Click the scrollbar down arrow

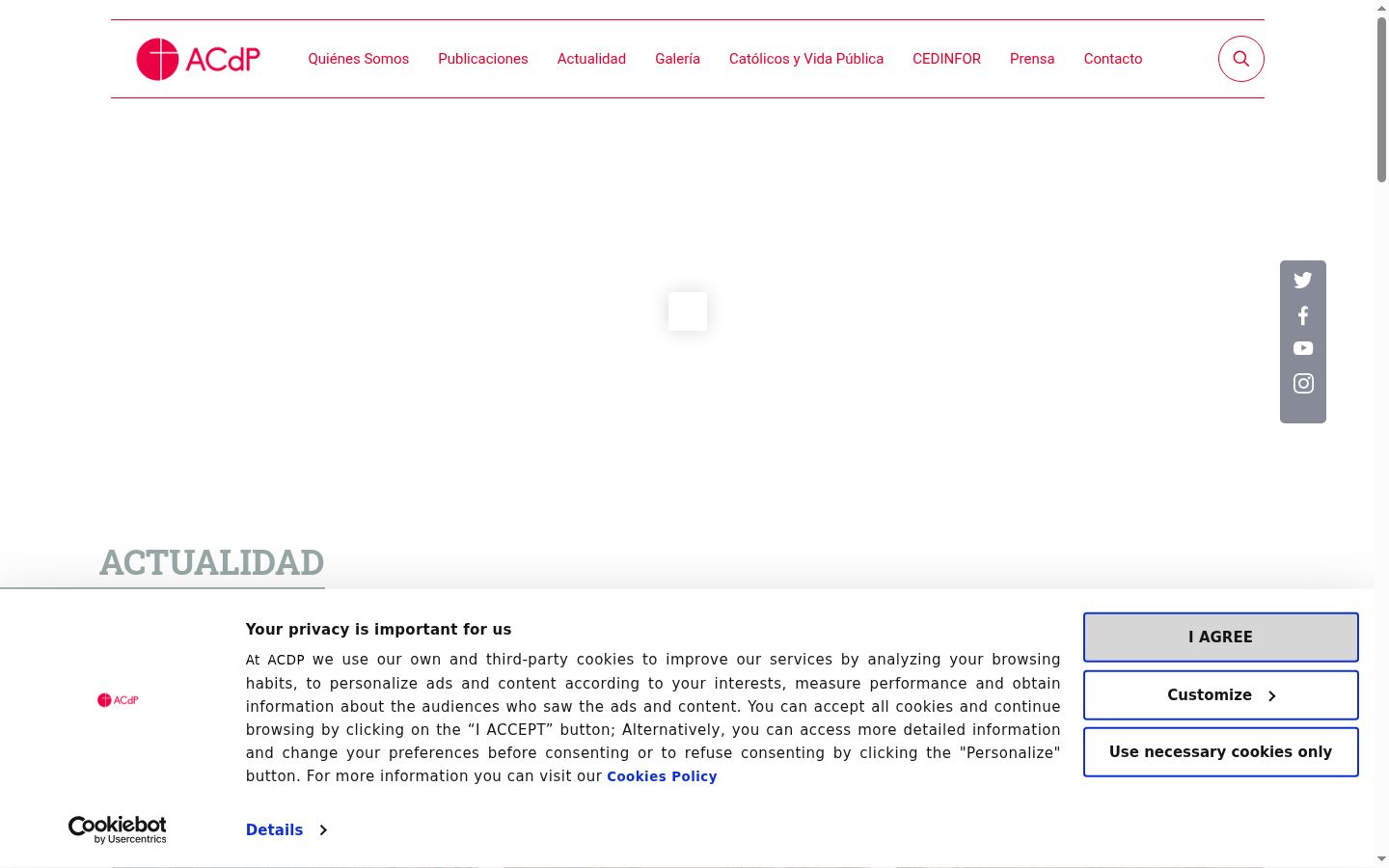1381,858
